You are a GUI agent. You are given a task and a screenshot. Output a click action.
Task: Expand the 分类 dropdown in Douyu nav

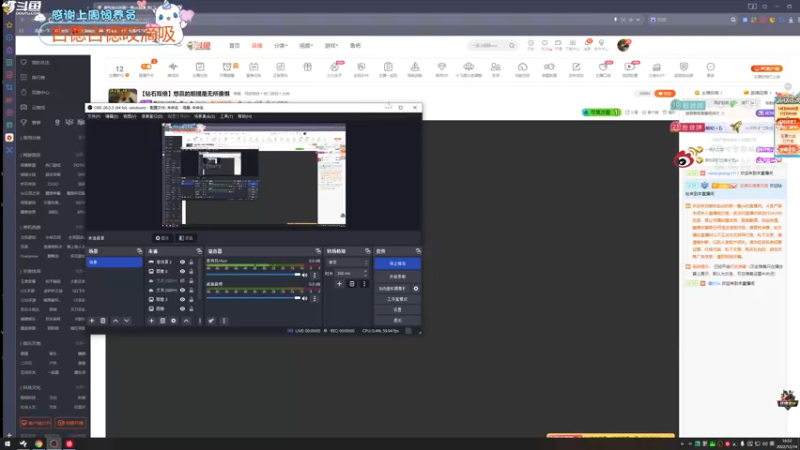(x=281, y=45)
